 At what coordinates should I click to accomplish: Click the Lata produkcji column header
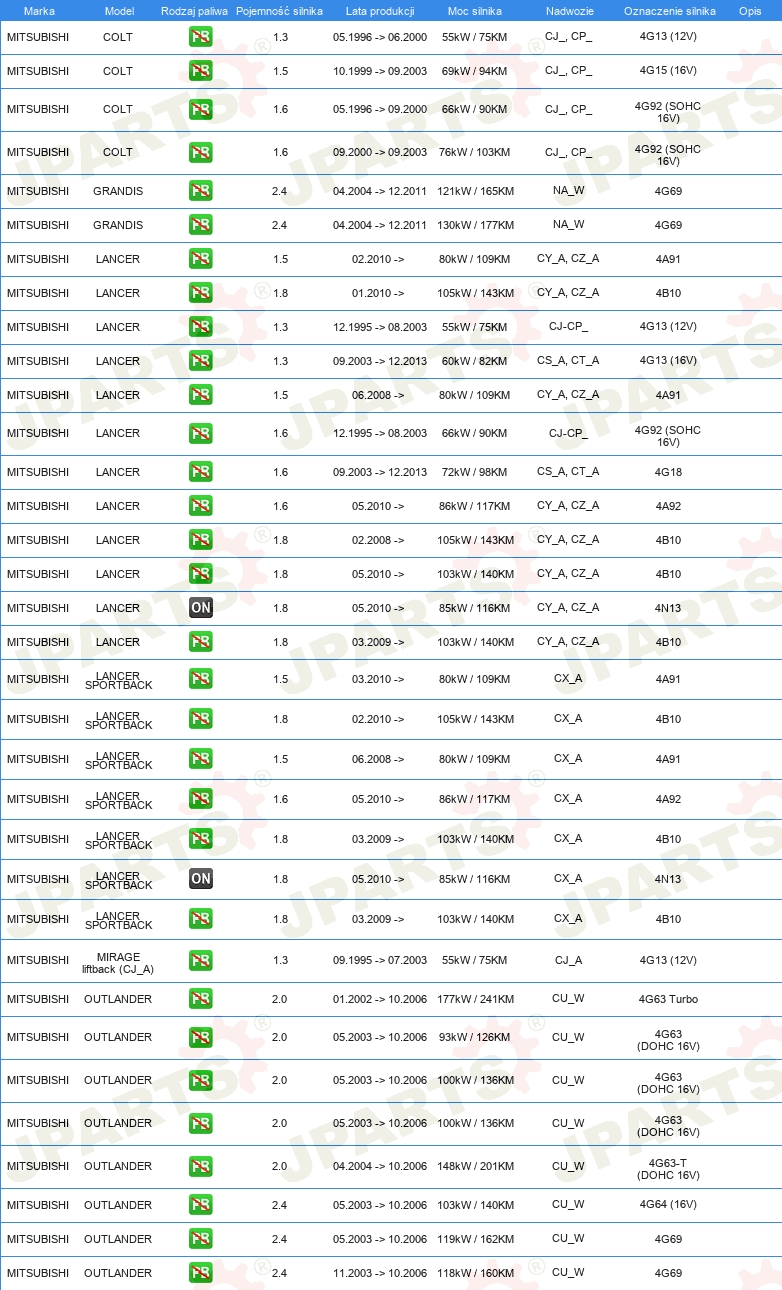tap(380, 11)
